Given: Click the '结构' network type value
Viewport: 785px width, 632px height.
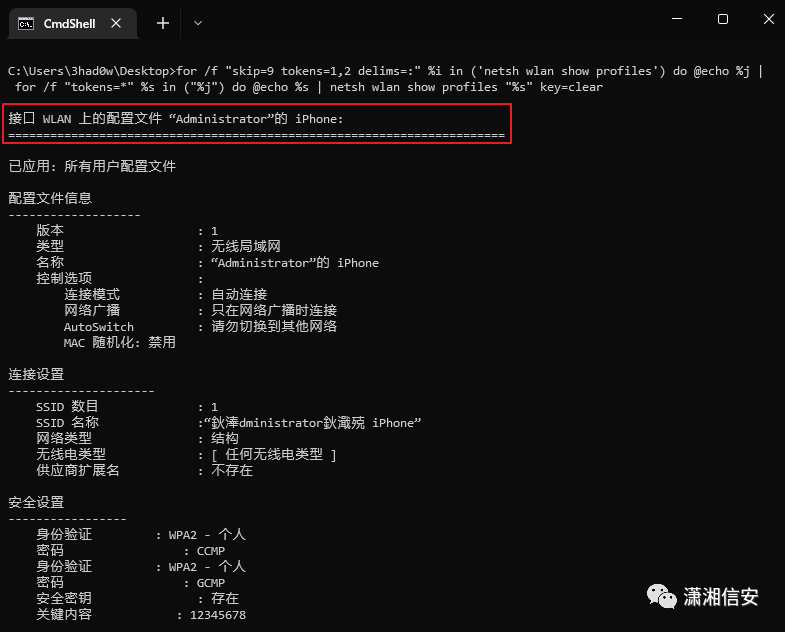Looking at the screenshot, I should [x=225, y=439].
